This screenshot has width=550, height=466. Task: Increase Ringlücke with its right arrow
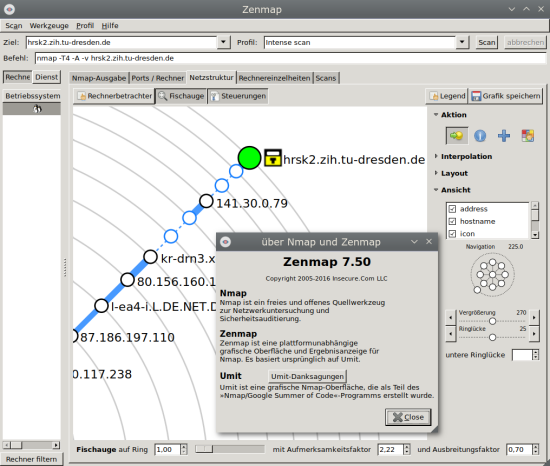(534, 333)
